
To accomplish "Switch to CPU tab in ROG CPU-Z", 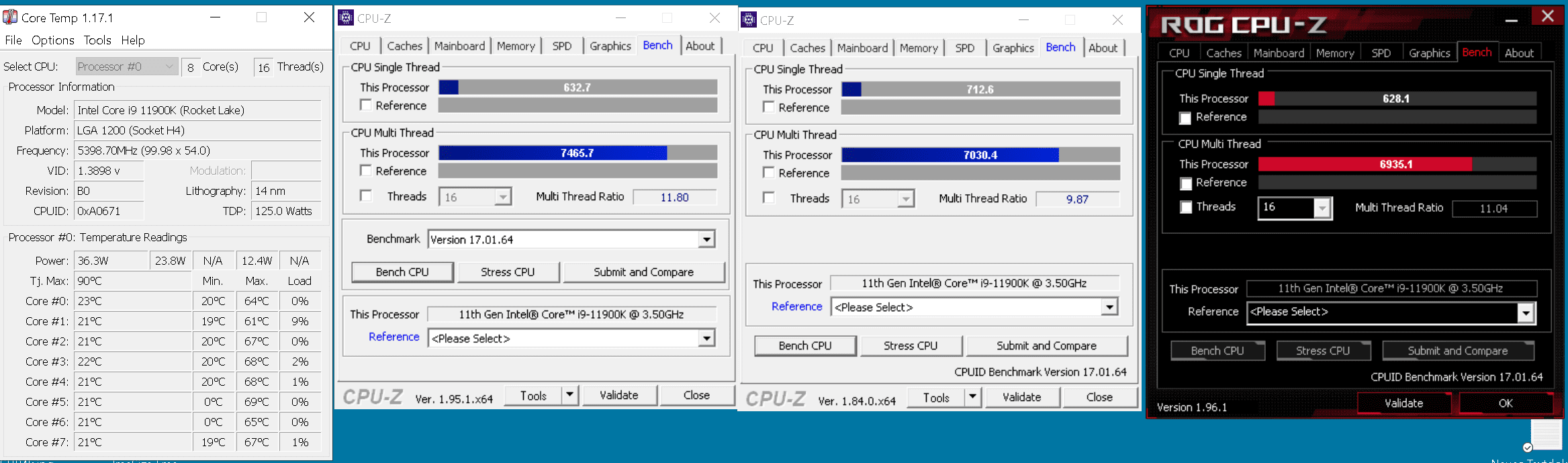I will tap(1179, 53).
